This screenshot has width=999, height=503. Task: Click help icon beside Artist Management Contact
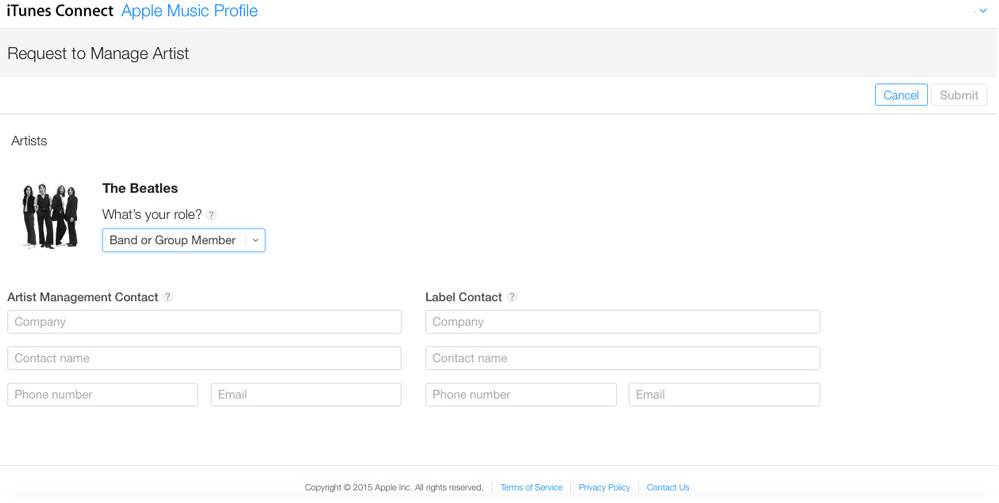168,297
